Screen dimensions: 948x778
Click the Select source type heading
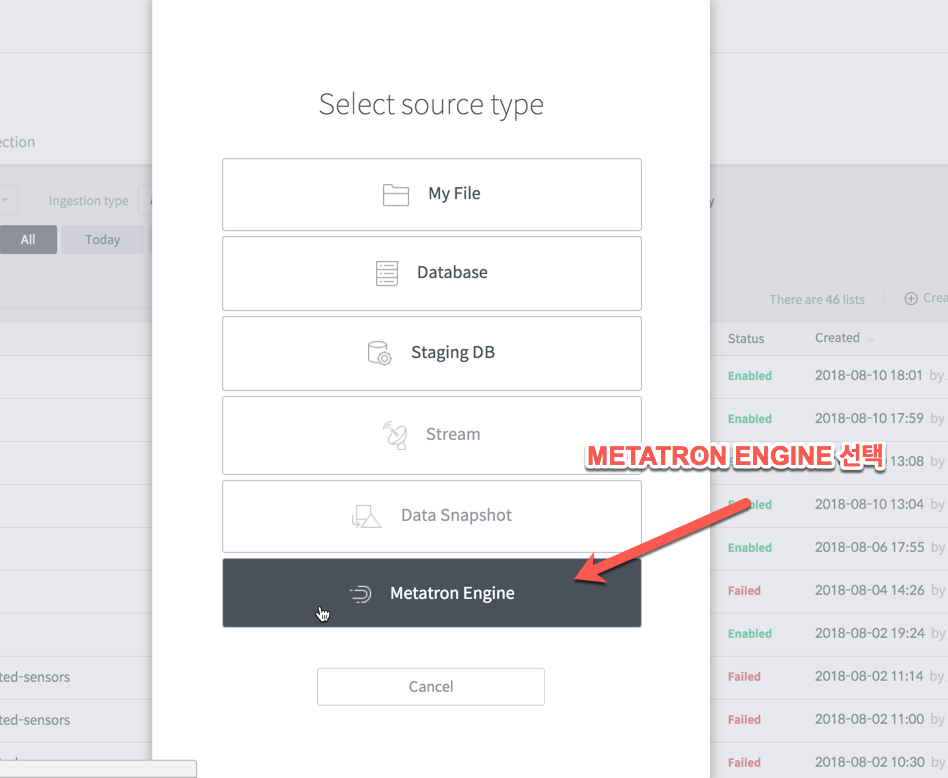[x=431, y=105]
